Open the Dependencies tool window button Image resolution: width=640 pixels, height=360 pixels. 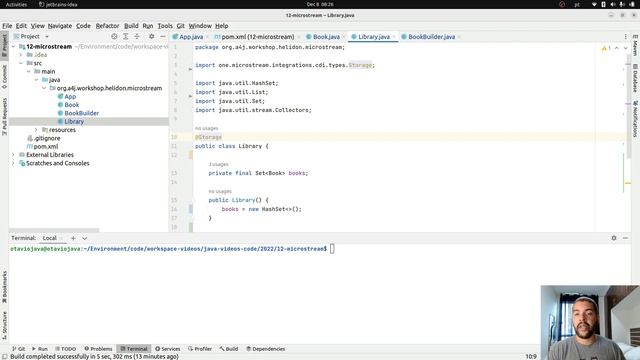pyautogui.click(x=265, y=349)
